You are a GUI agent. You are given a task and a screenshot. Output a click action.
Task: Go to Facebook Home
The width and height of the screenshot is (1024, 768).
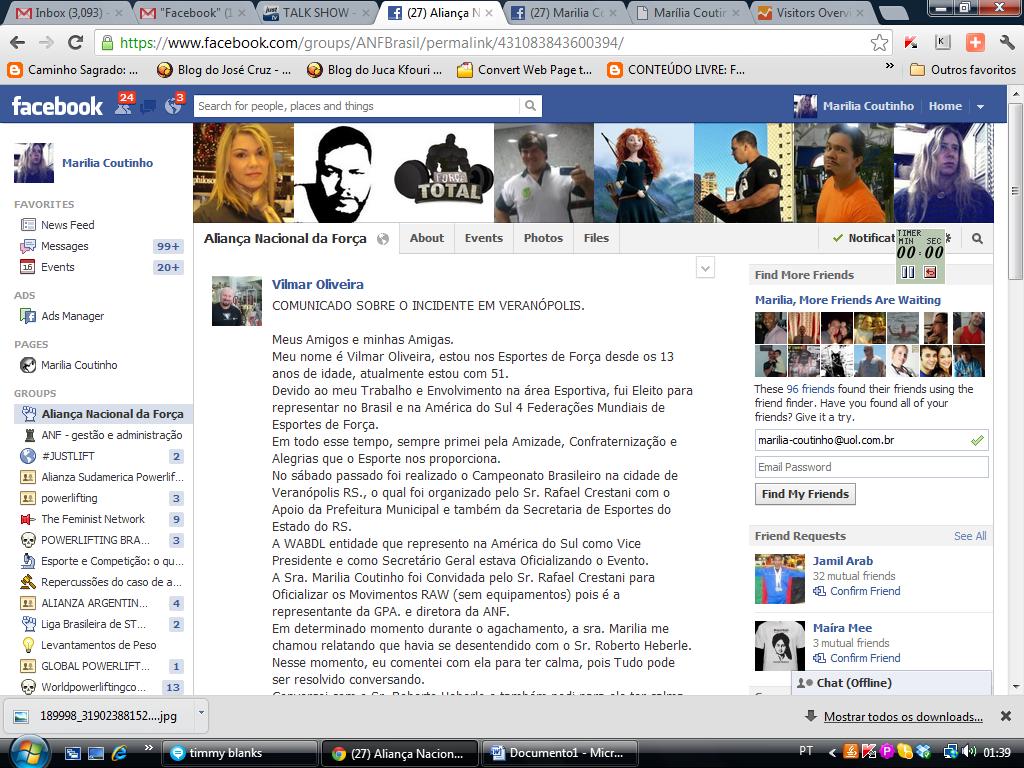[x=945, y=106]
